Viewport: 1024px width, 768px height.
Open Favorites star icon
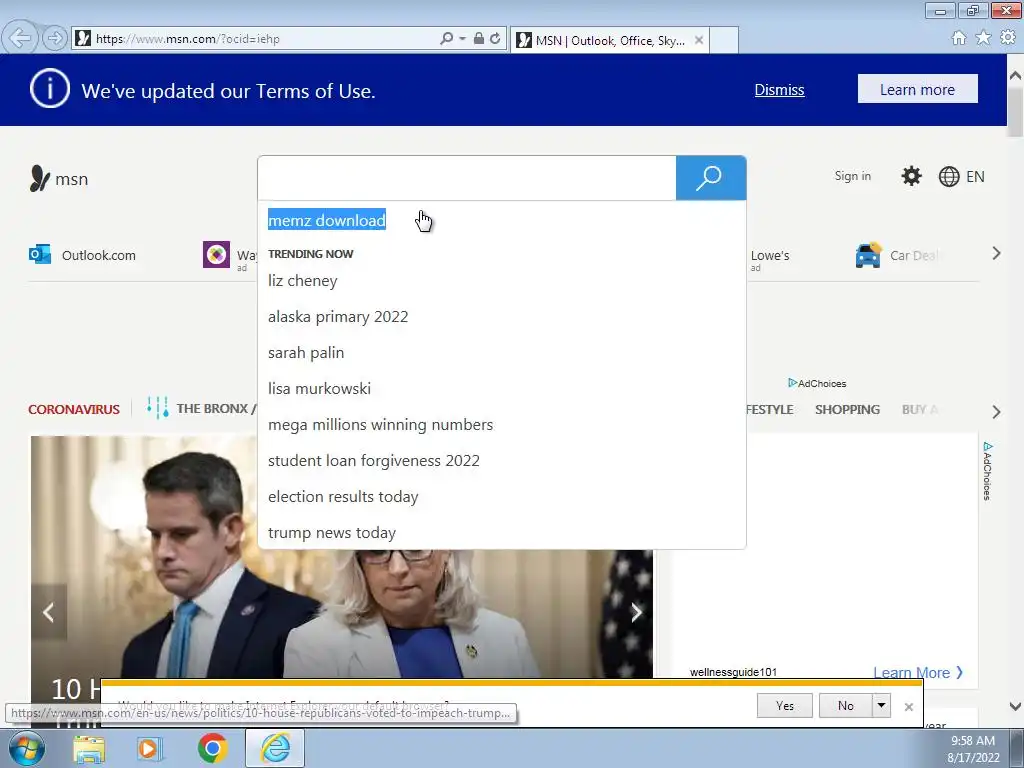(x=983, y=38)
